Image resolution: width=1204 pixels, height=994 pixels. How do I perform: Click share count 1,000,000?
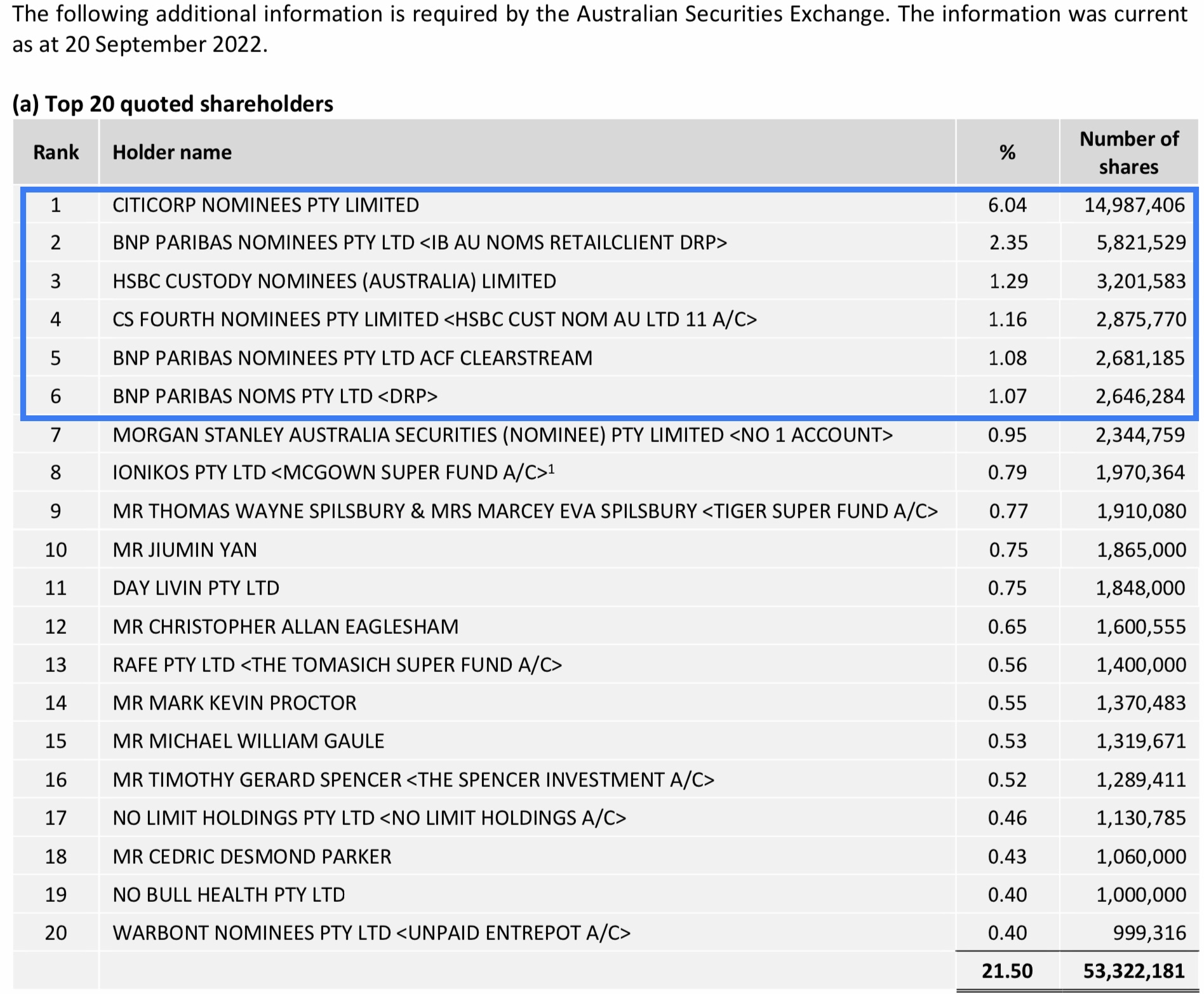1141,895
